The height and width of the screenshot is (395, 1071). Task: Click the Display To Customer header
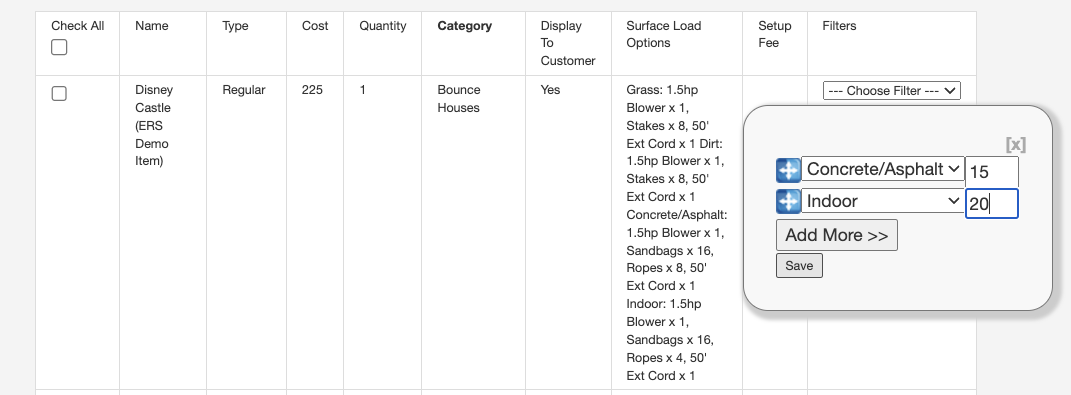(568, 43)
